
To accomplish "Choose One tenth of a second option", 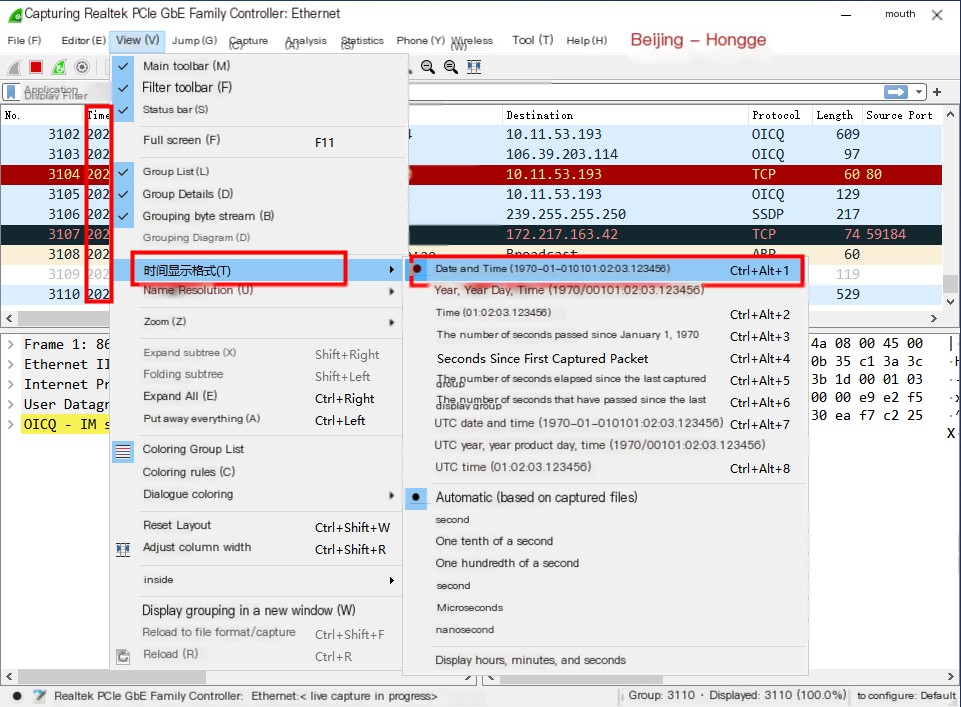I will pos(494,542).
